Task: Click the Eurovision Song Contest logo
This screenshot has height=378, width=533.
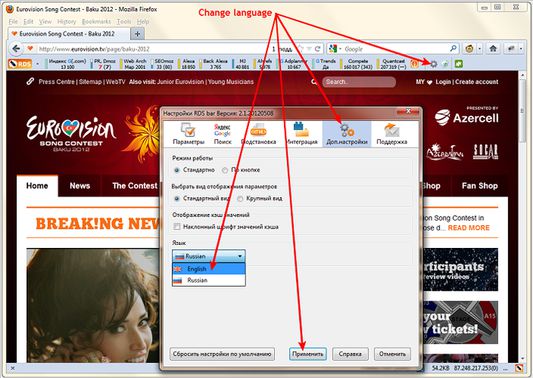Action: point(71,134)
